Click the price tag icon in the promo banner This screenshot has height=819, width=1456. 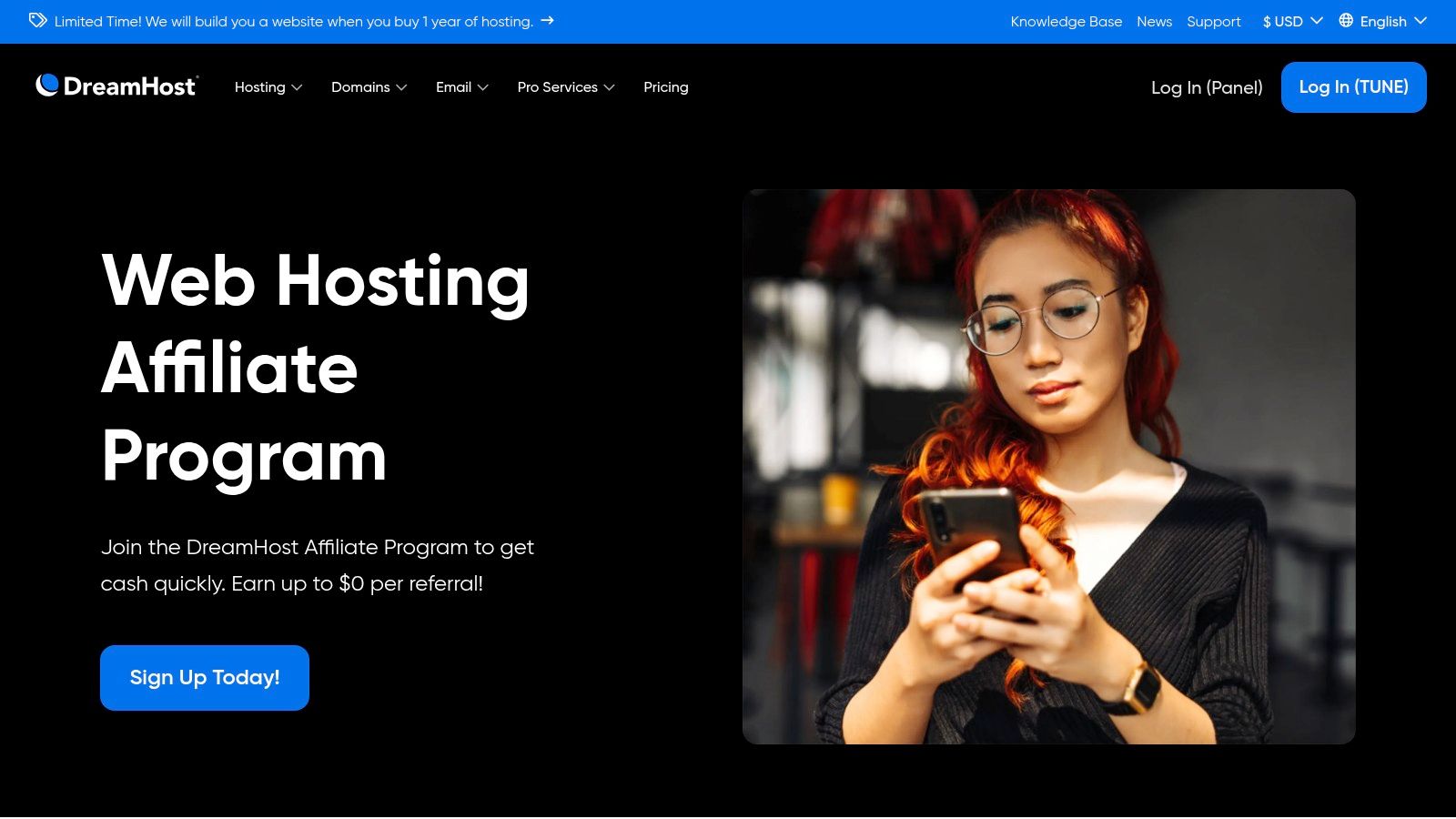point(37,21)
